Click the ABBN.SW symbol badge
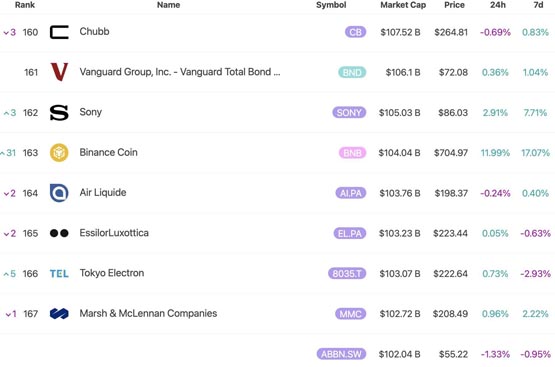The height and width of the screenshot is (367, 555). (342, 354)
